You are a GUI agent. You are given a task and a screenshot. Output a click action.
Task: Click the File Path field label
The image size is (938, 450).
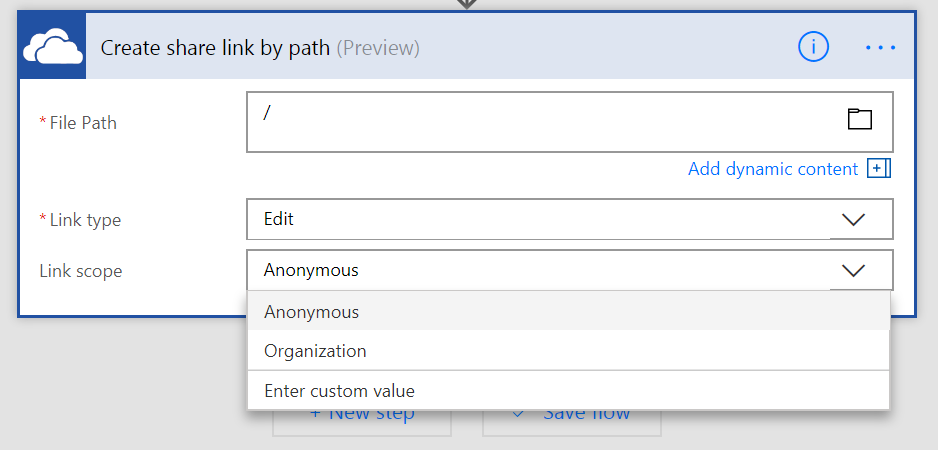pyautogui.click(x=83, y=123)
